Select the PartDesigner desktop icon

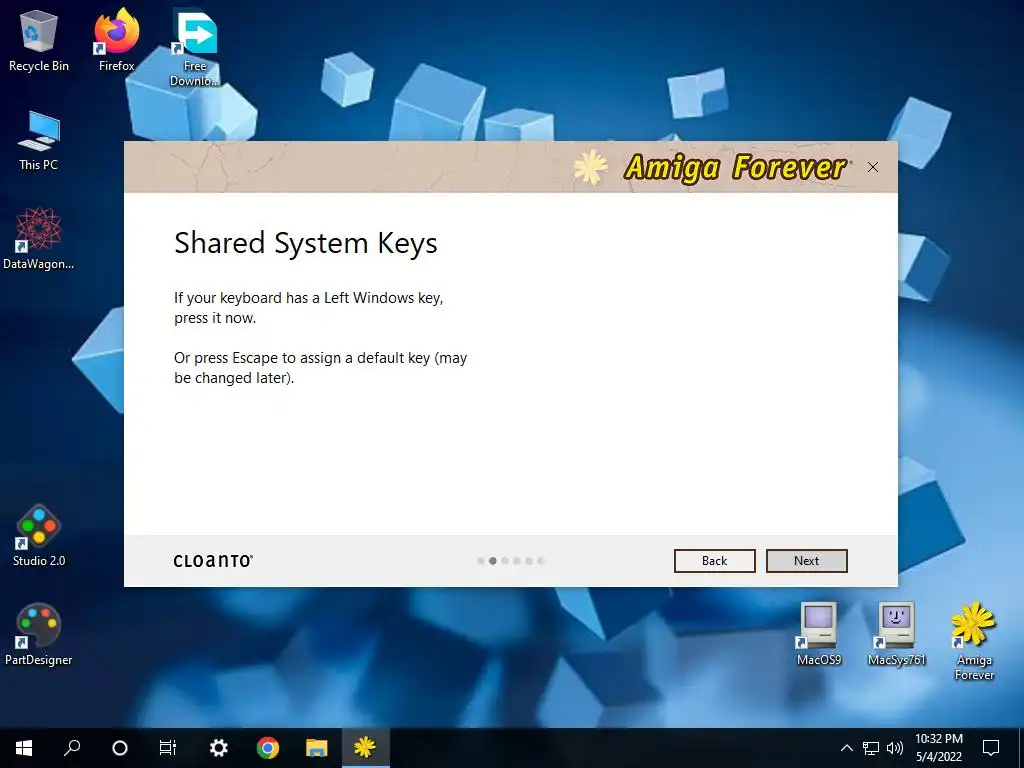(x=39, y=635)
